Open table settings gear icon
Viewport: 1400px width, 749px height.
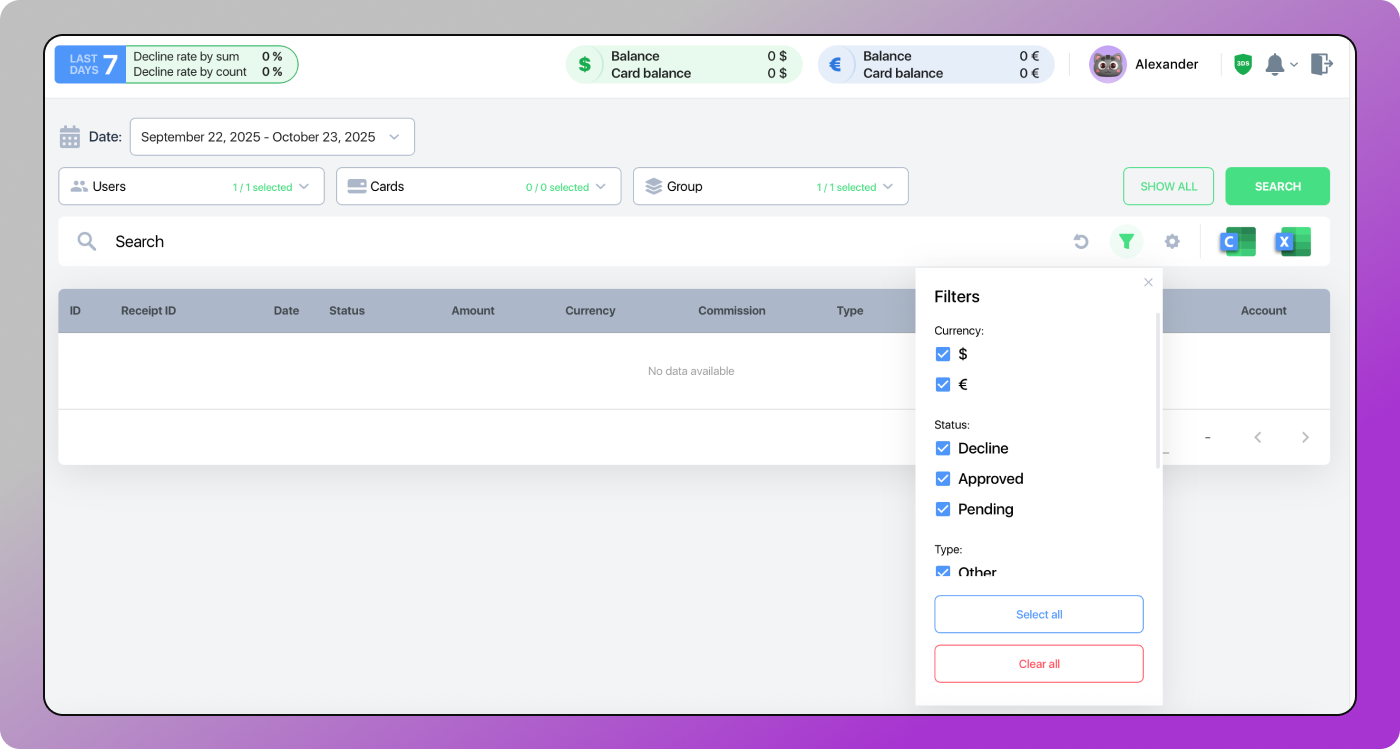tap(1172, 241)
